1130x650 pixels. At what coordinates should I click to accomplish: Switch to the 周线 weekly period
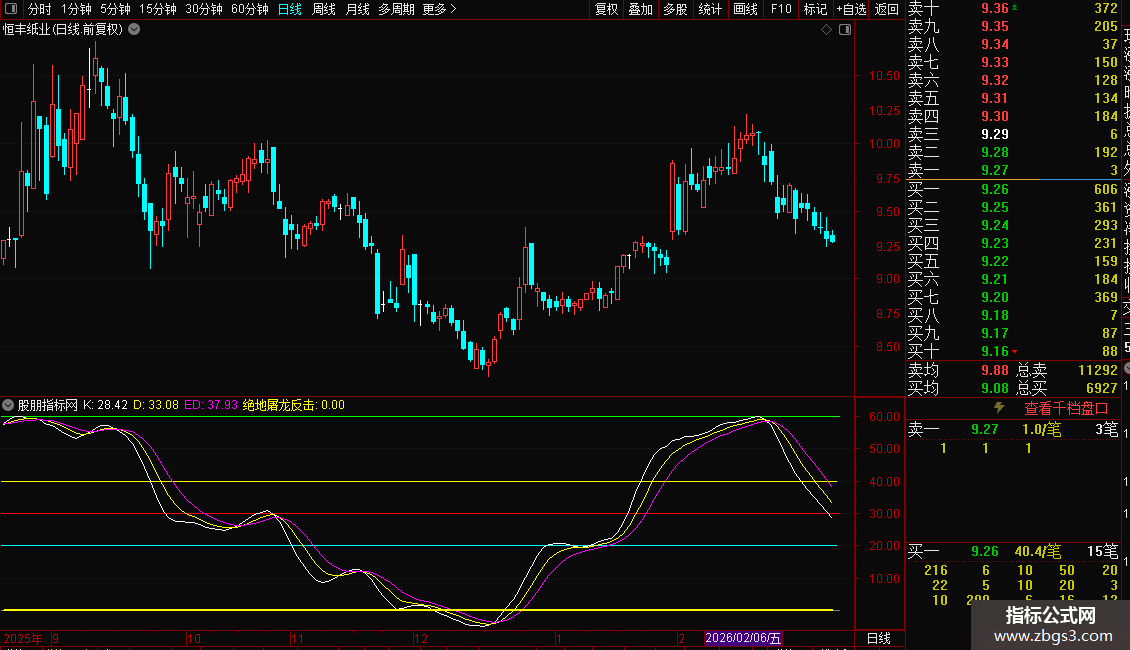click(x=323, y=9)
